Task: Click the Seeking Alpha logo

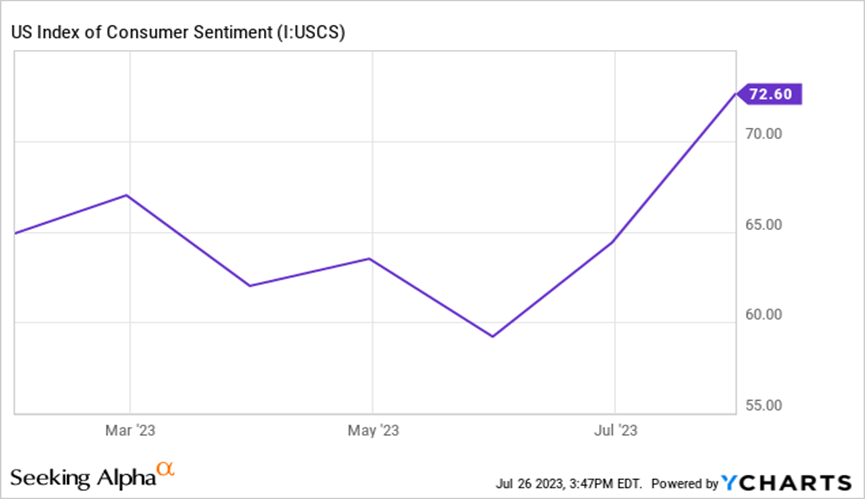Action: pos(83,476)
